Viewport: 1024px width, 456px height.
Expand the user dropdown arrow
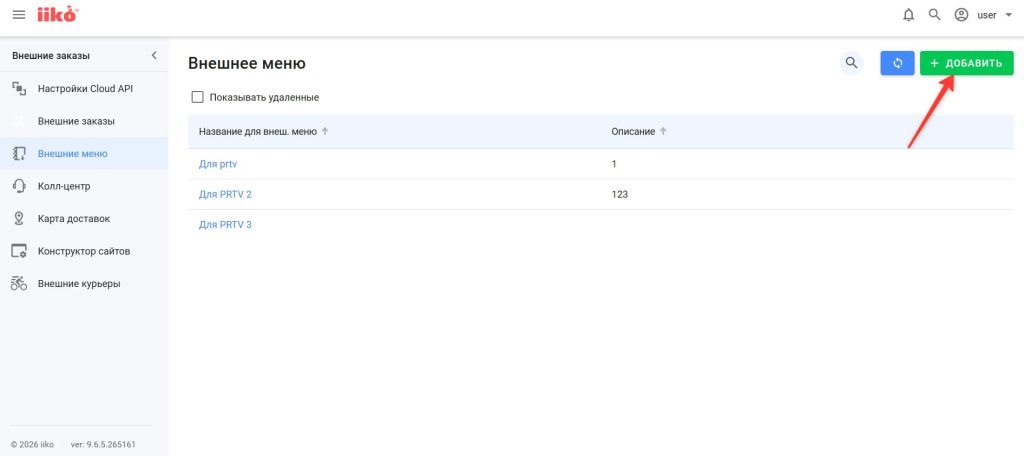click(1008, 15)
